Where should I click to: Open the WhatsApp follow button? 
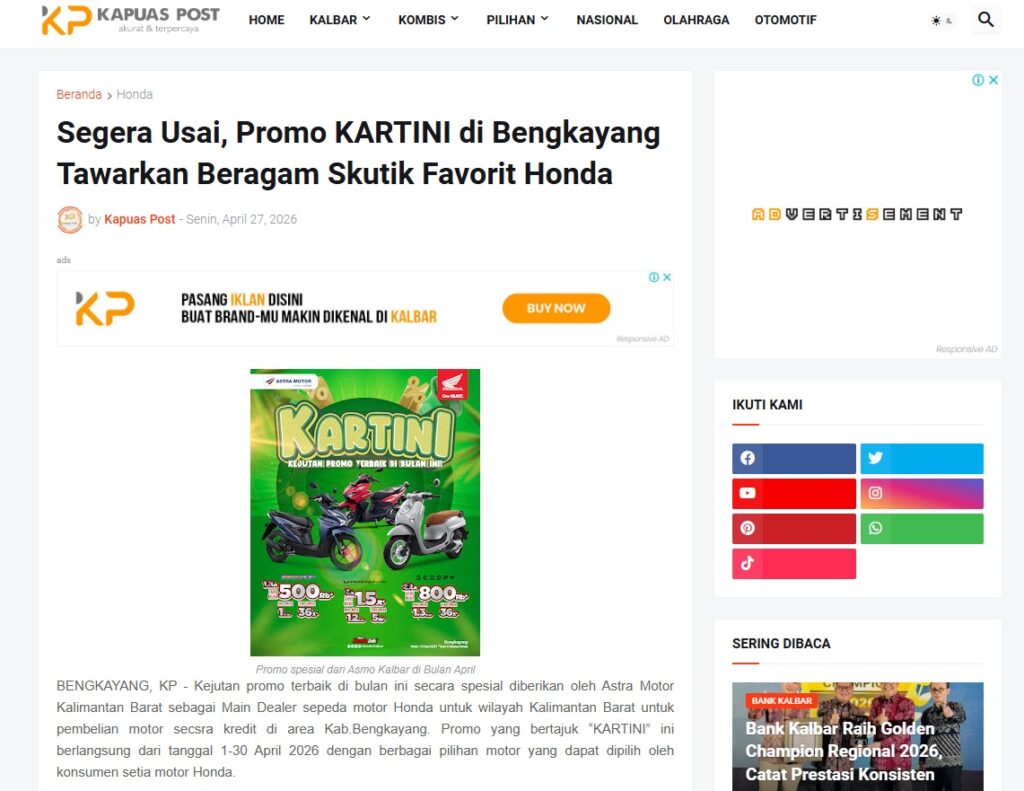pyautogui.click(x=921, y=528)
